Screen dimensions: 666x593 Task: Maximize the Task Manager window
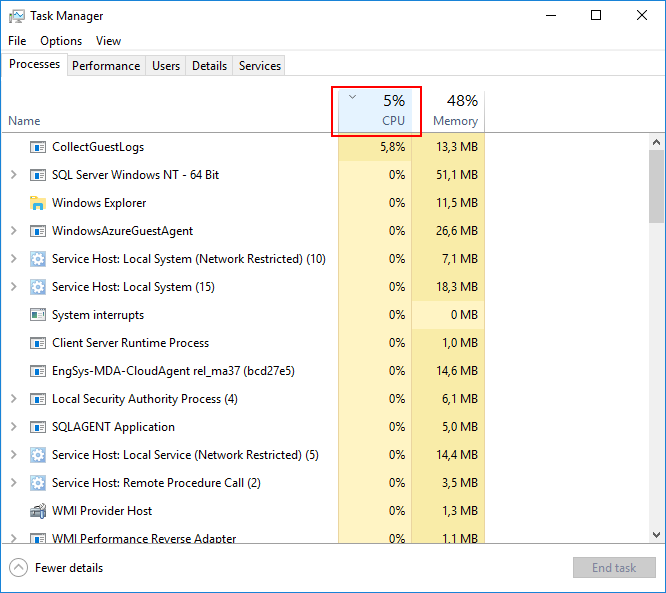596,16
